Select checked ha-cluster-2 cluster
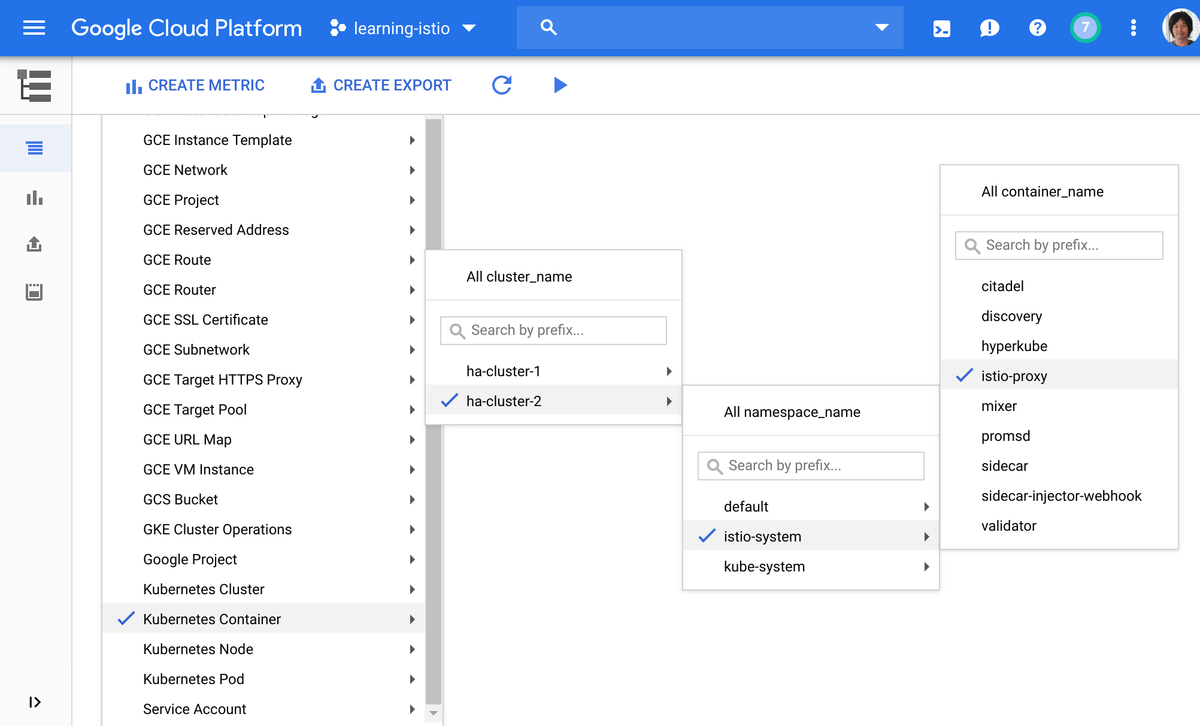1200x726 pixels. coord(554,401)
